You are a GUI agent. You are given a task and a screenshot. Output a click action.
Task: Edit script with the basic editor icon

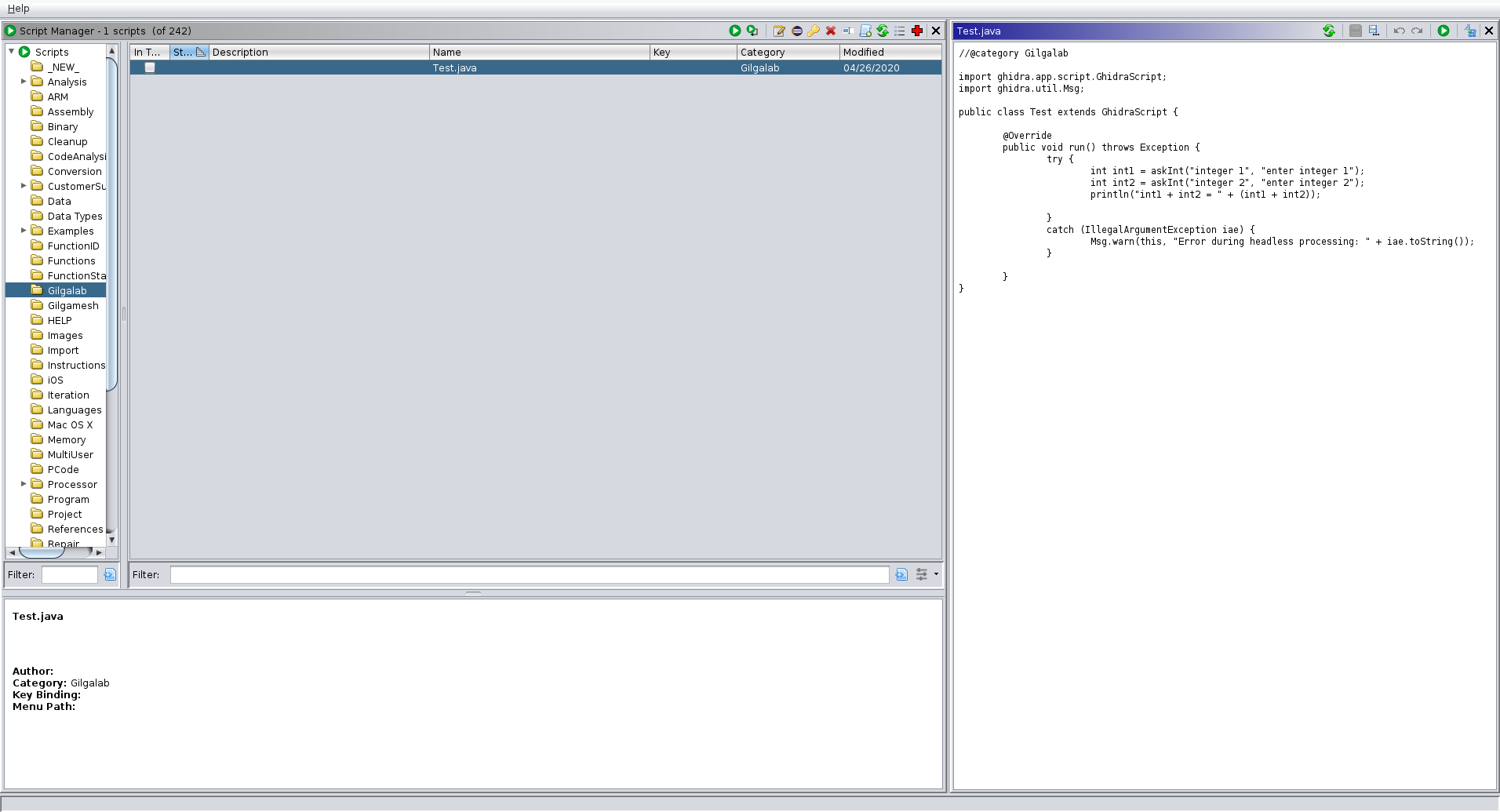pos(779,31)
